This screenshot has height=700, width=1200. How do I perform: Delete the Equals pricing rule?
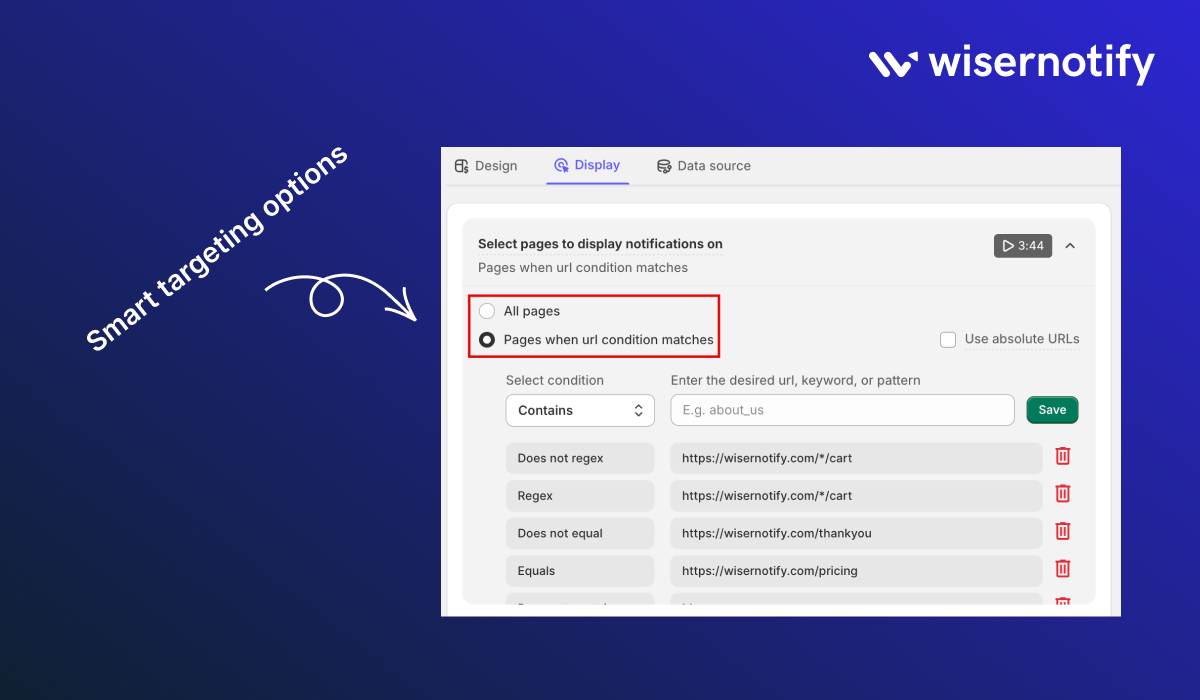tap(1063, 568)
